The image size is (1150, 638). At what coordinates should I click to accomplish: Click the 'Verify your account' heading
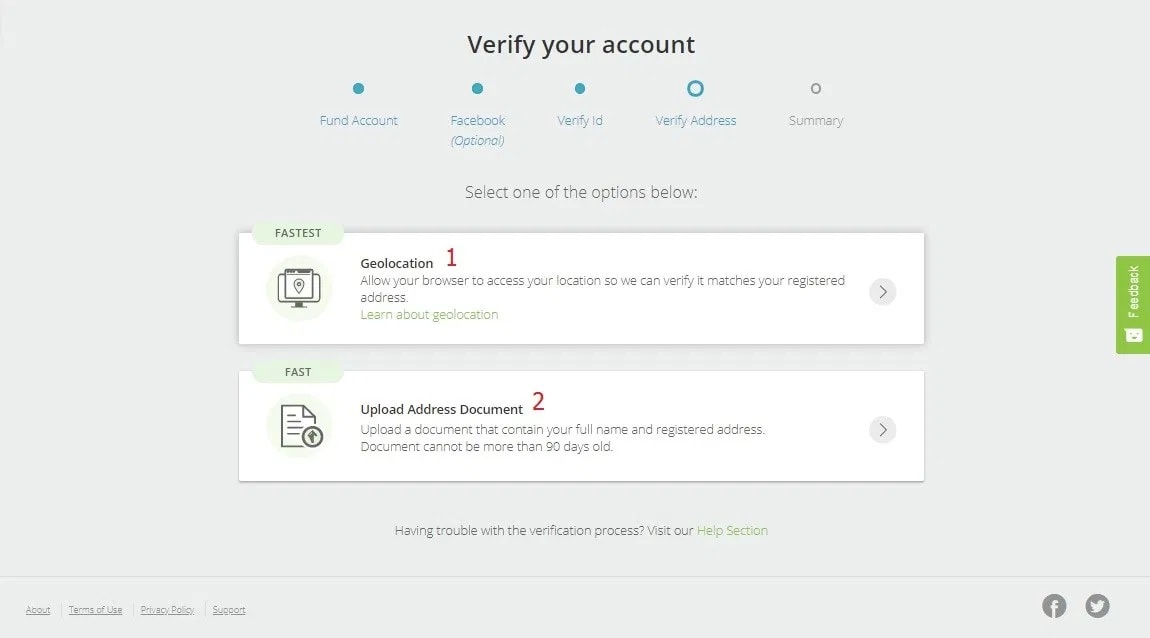(581, 45)
